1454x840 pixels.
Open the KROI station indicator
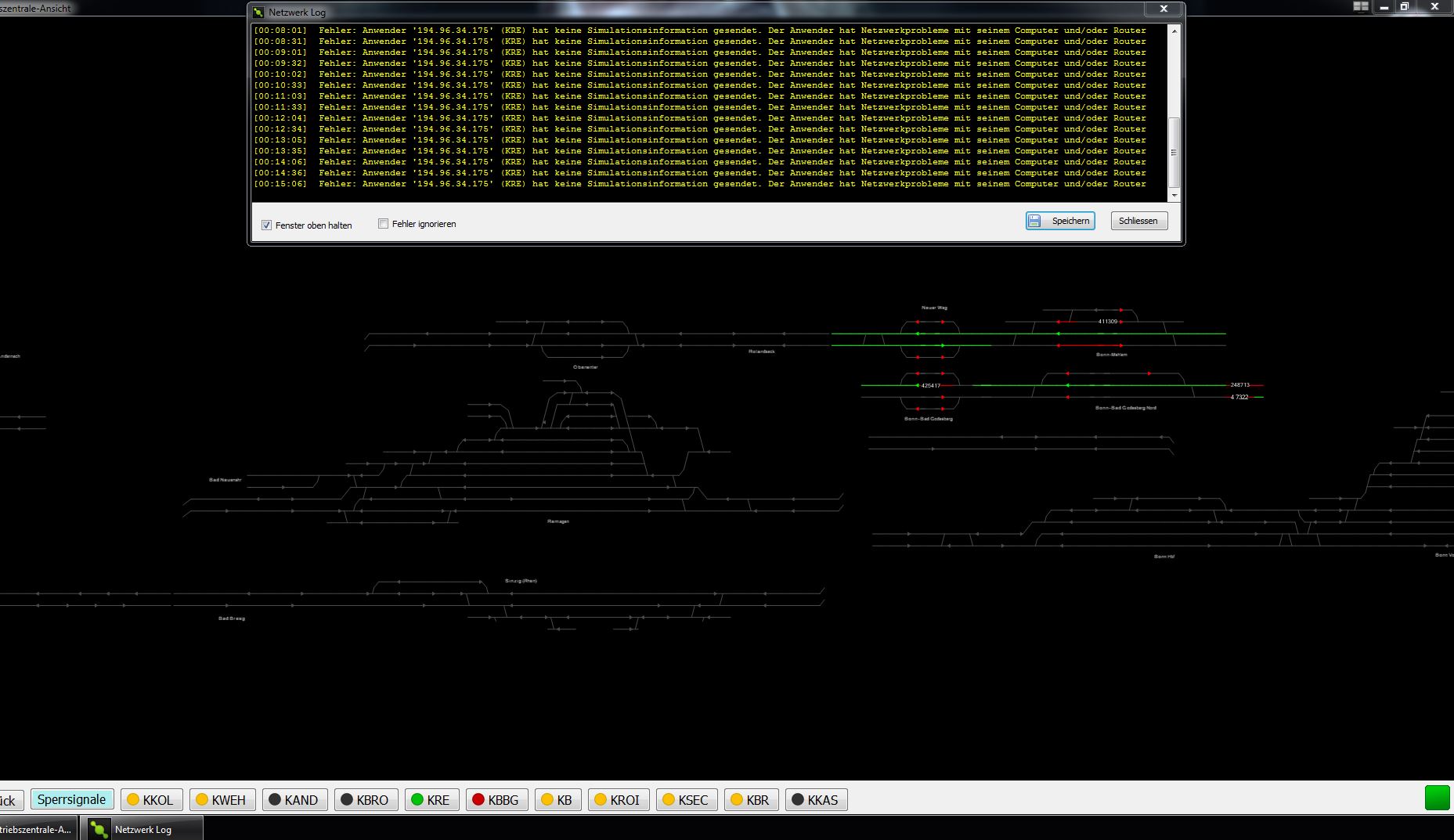618,799
